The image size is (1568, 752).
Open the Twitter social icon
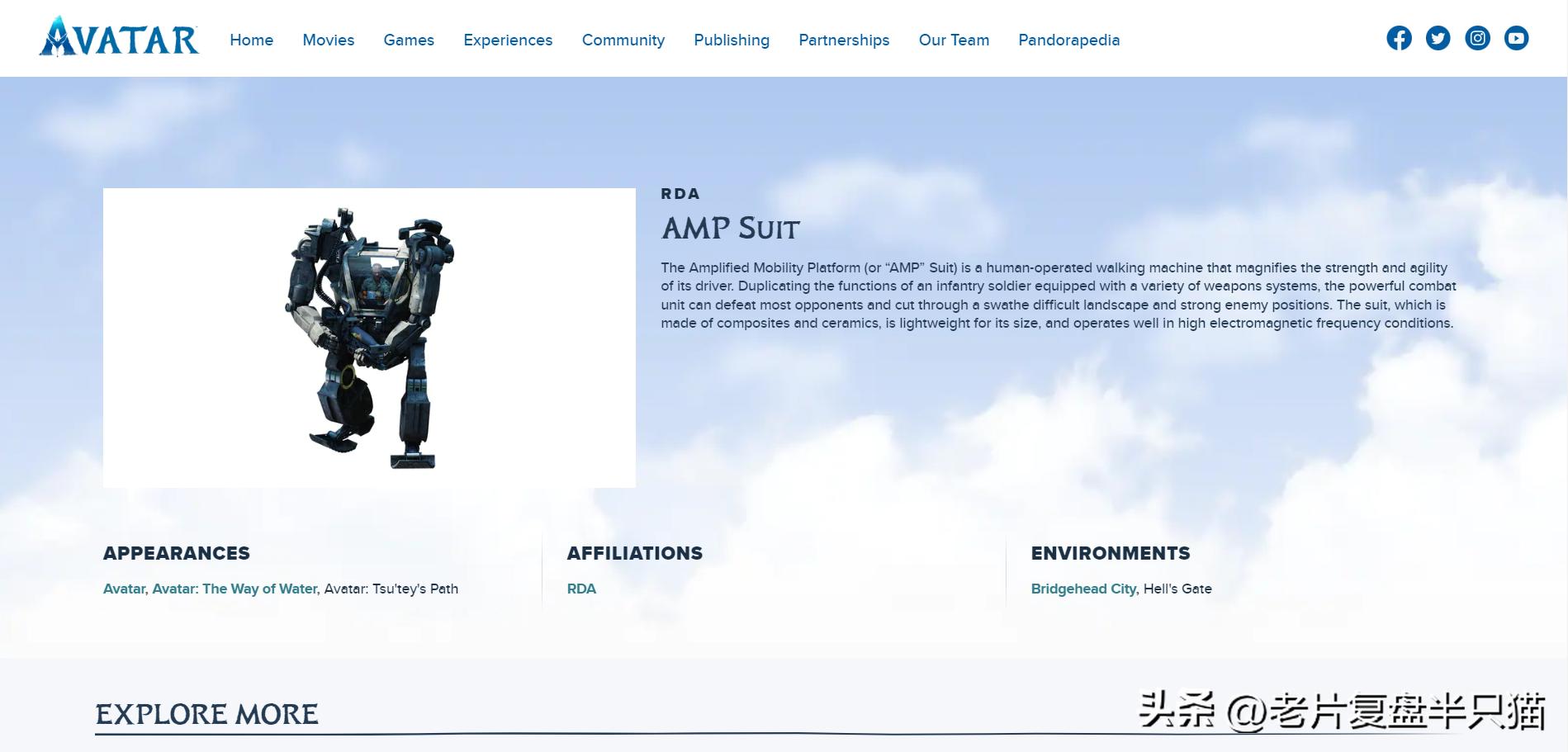click(1438, 38)
